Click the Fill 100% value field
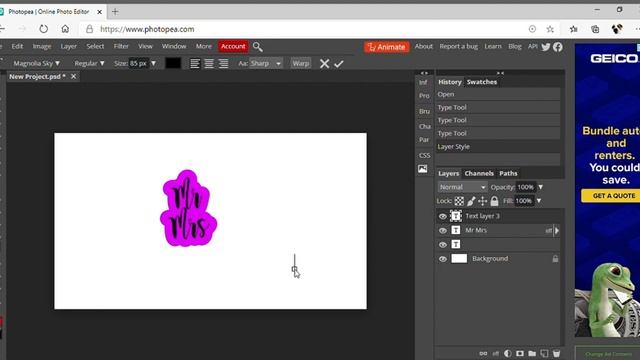Screen dimensions: 640x360 [x=524, y=201]
